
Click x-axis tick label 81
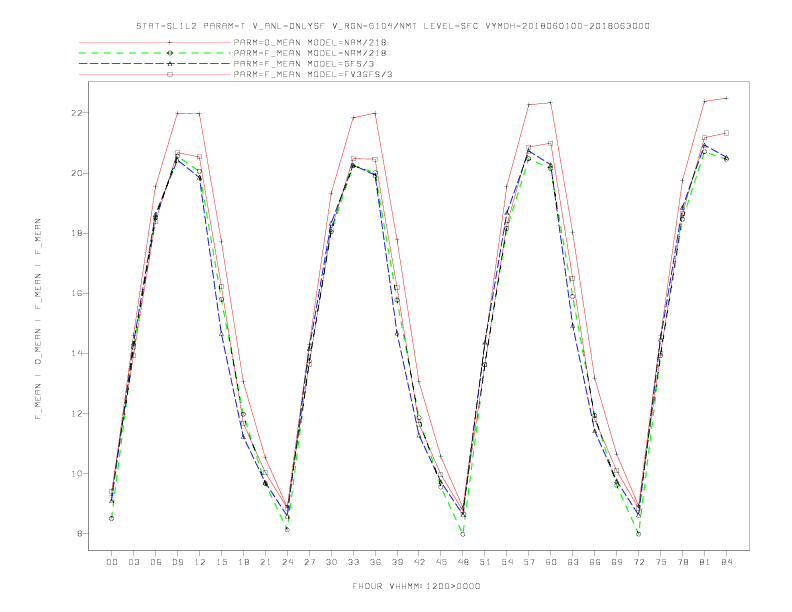tap(705, 562)
